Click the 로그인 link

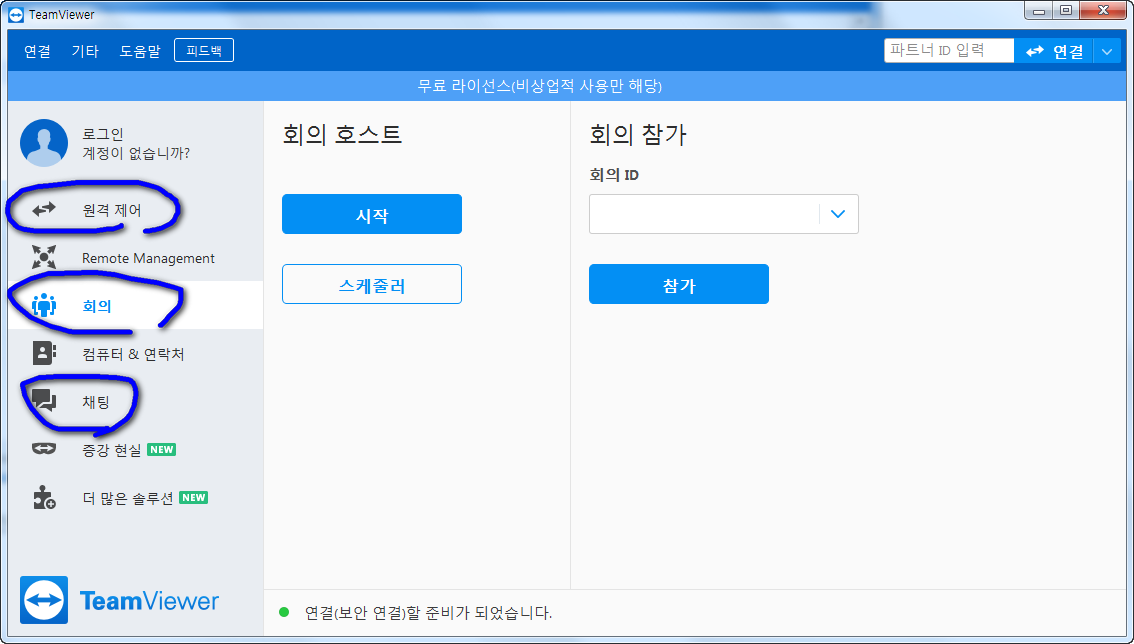pyautogui.click(x=103, y=134)
